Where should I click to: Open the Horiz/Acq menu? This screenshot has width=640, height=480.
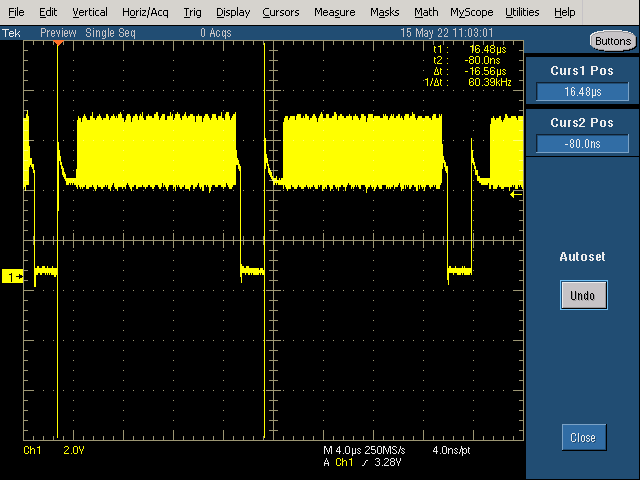tap(145, 12)
